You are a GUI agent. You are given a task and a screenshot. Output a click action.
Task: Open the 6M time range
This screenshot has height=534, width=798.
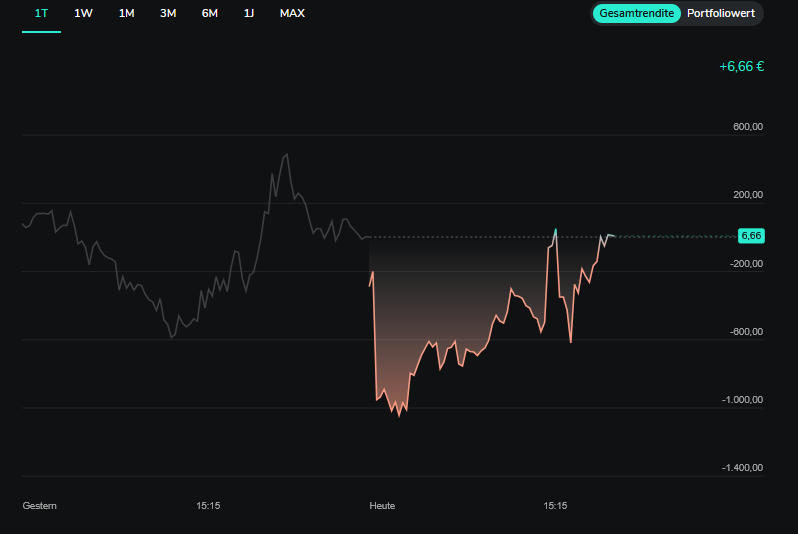pyautogui.click(x=210, y=14)
